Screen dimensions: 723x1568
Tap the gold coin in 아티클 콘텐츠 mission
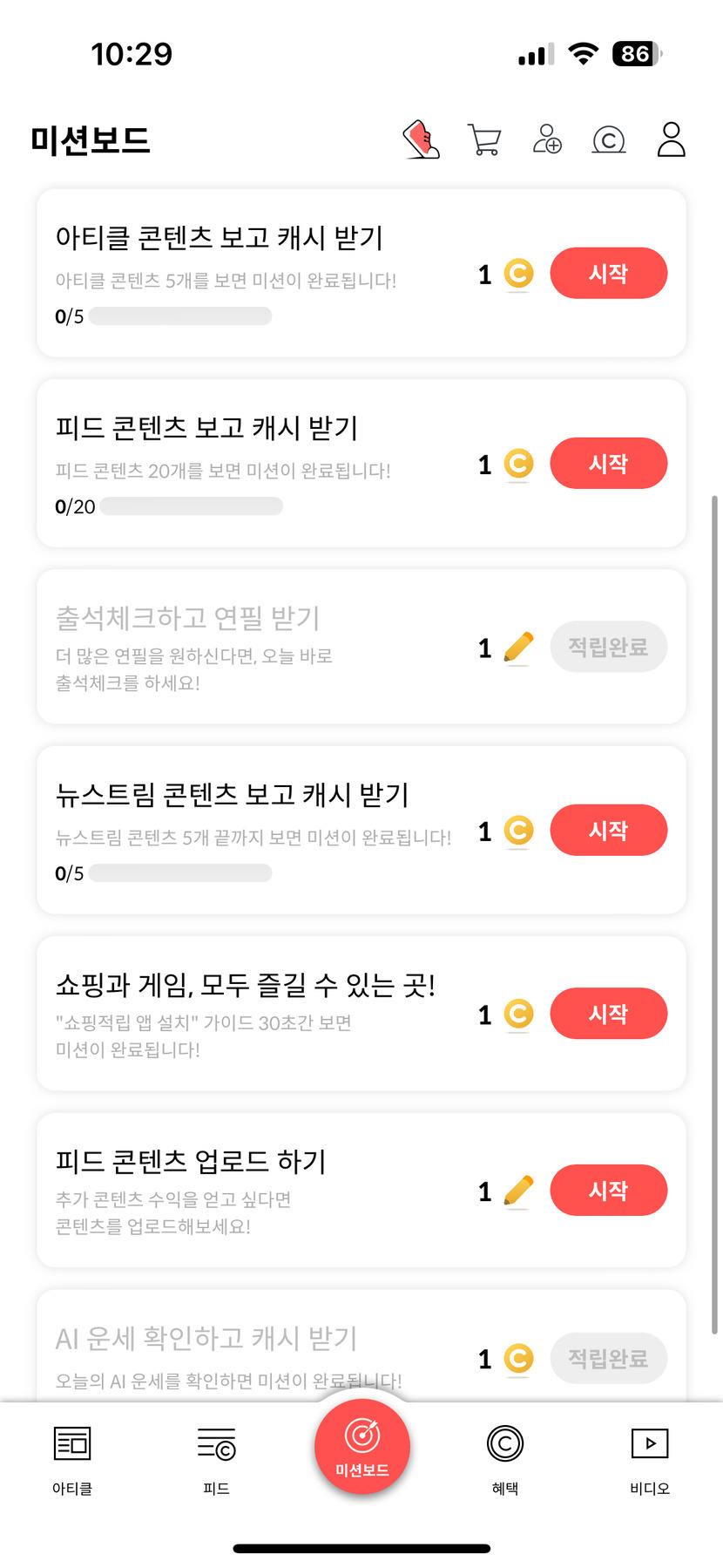[x=518, y=275]
